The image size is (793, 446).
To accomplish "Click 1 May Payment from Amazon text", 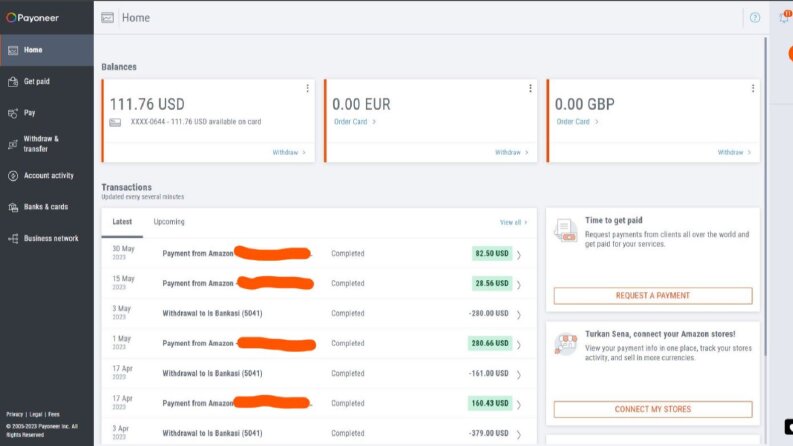I will click(x=198, y=343).
